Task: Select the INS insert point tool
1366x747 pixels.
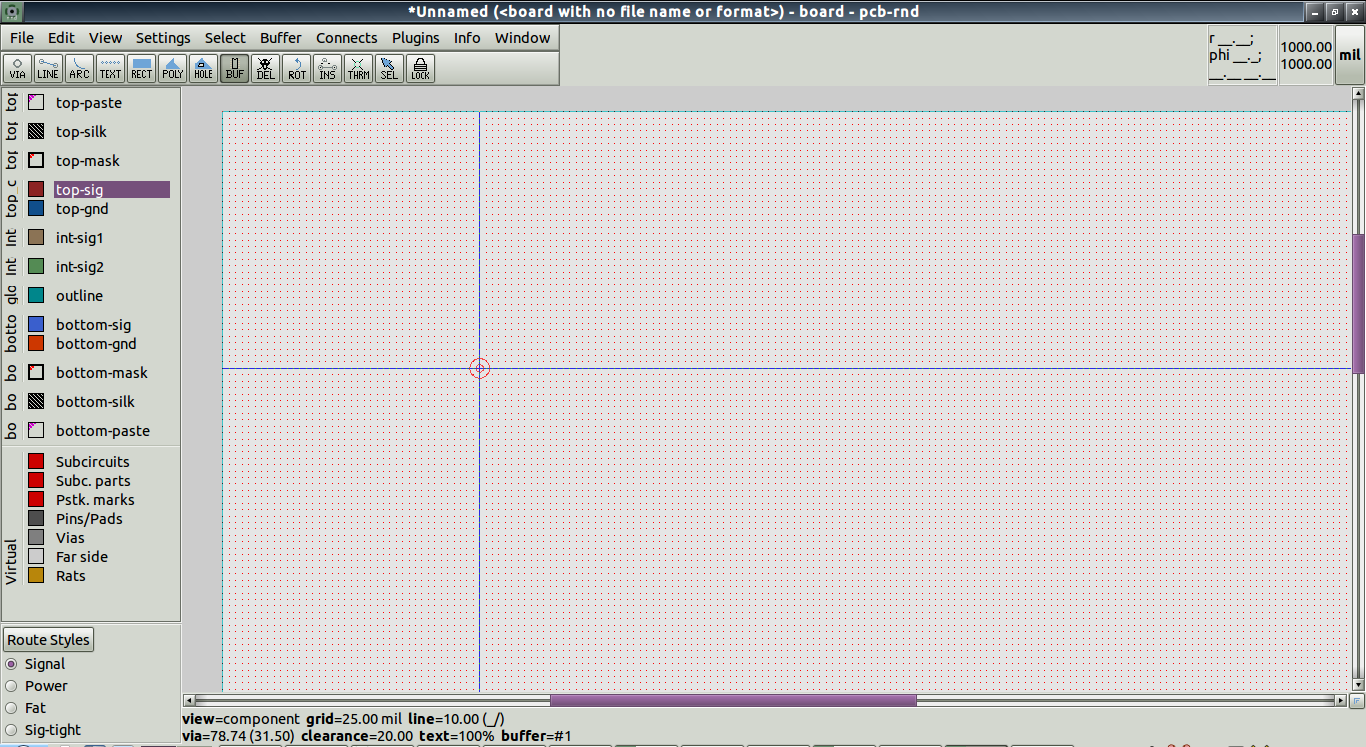Action: point(328,68)
